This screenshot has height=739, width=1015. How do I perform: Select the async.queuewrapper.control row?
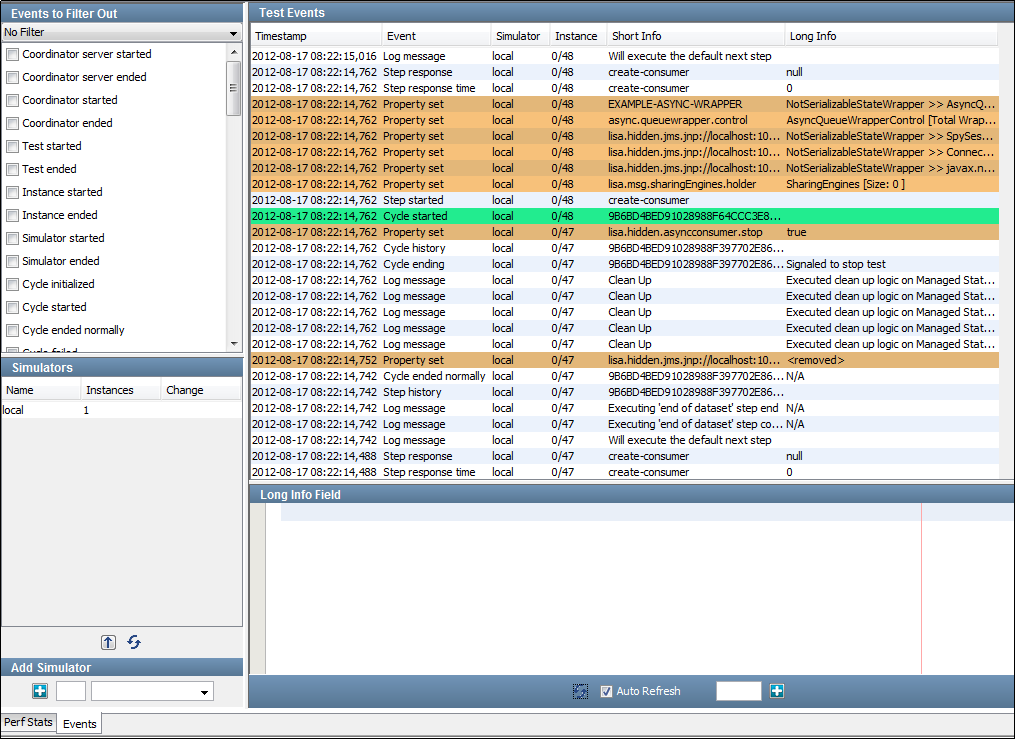pyautogui.click(x=625, y=120)
